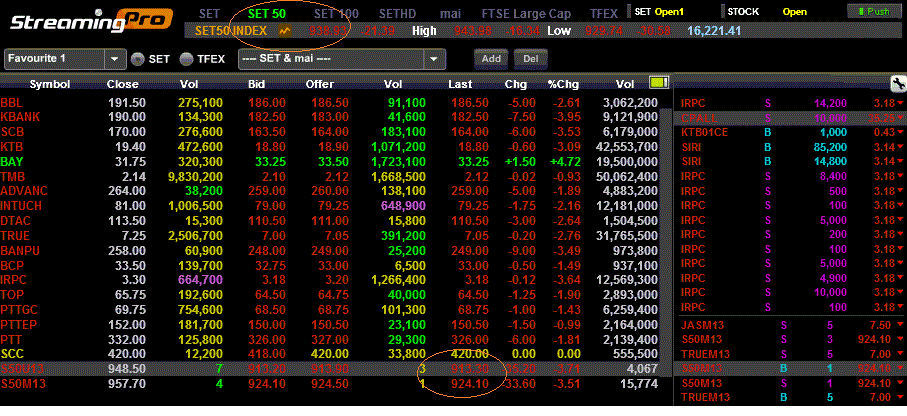Click the Del button
Viewport: 907px width, 416px height.
pos(530,58)
